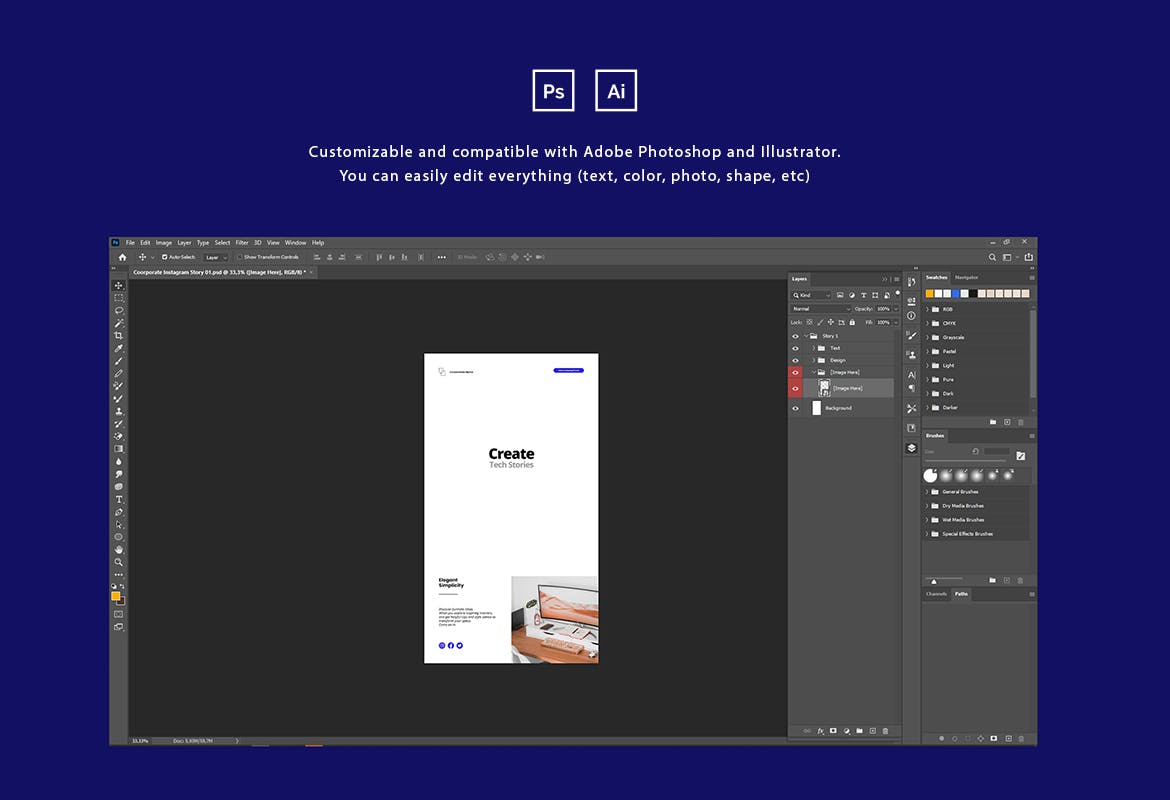
Task: Click the Home icon in options bar
Action: pos(123,257)
